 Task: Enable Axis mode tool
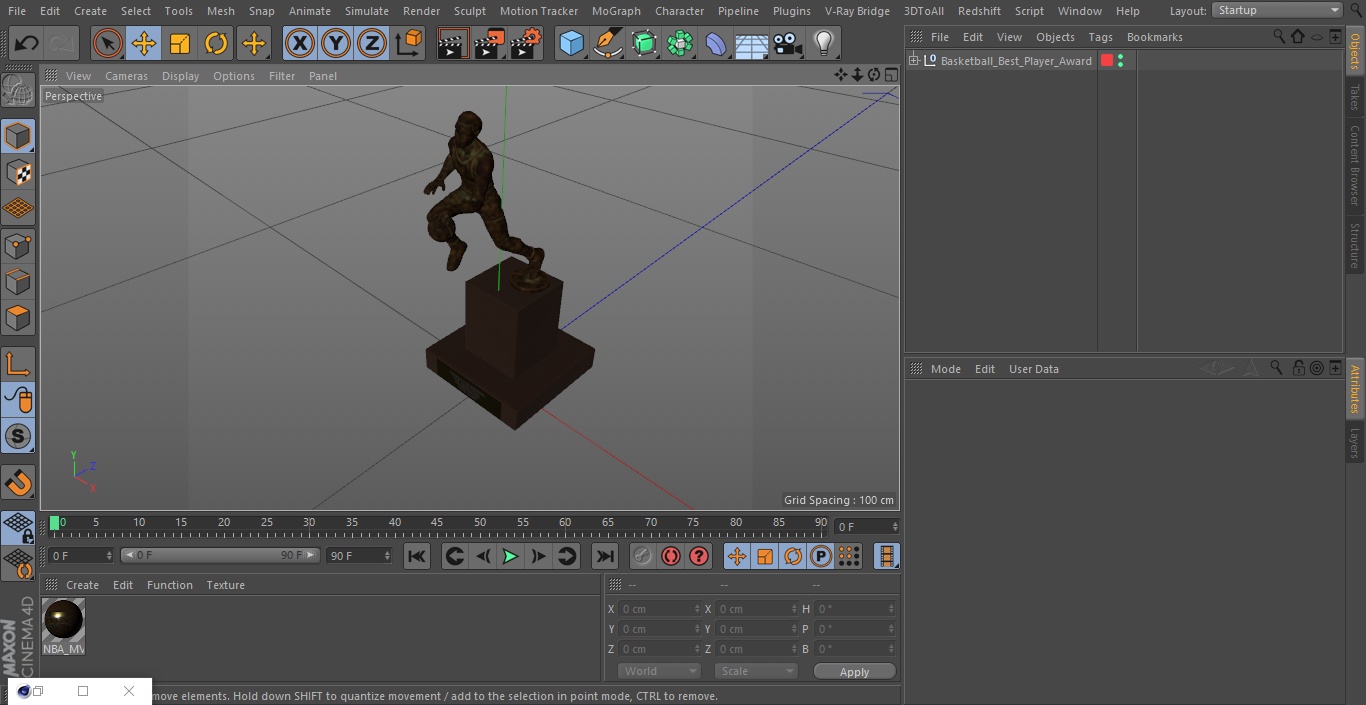18,364
